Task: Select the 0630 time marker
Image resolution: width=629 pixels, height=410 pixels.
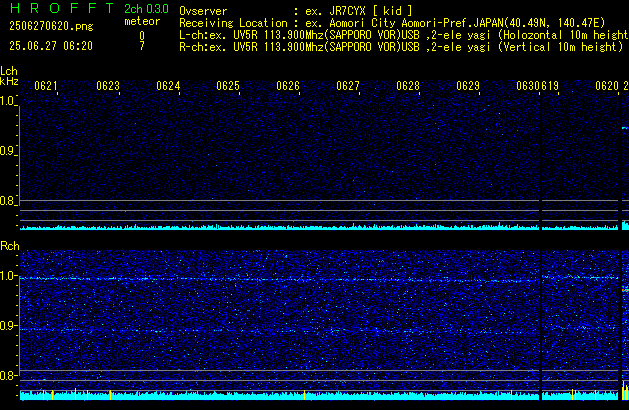Action: tap(528, 86)
